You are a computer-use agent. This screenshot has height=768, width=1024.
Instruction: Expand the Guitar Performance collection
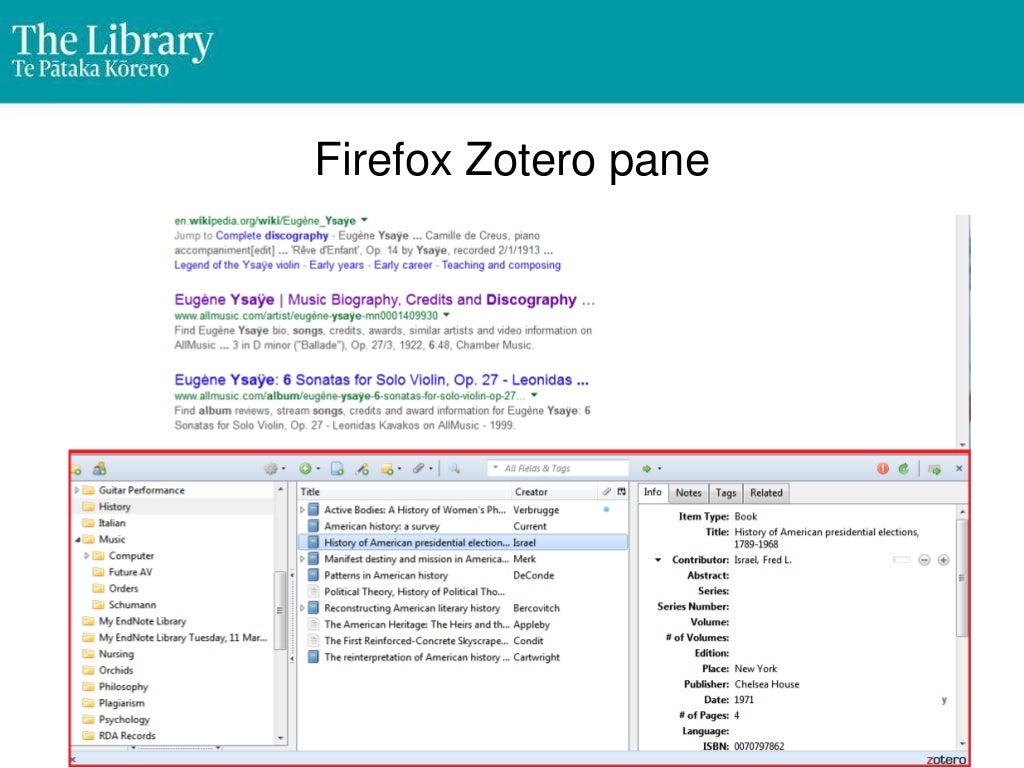77,490
